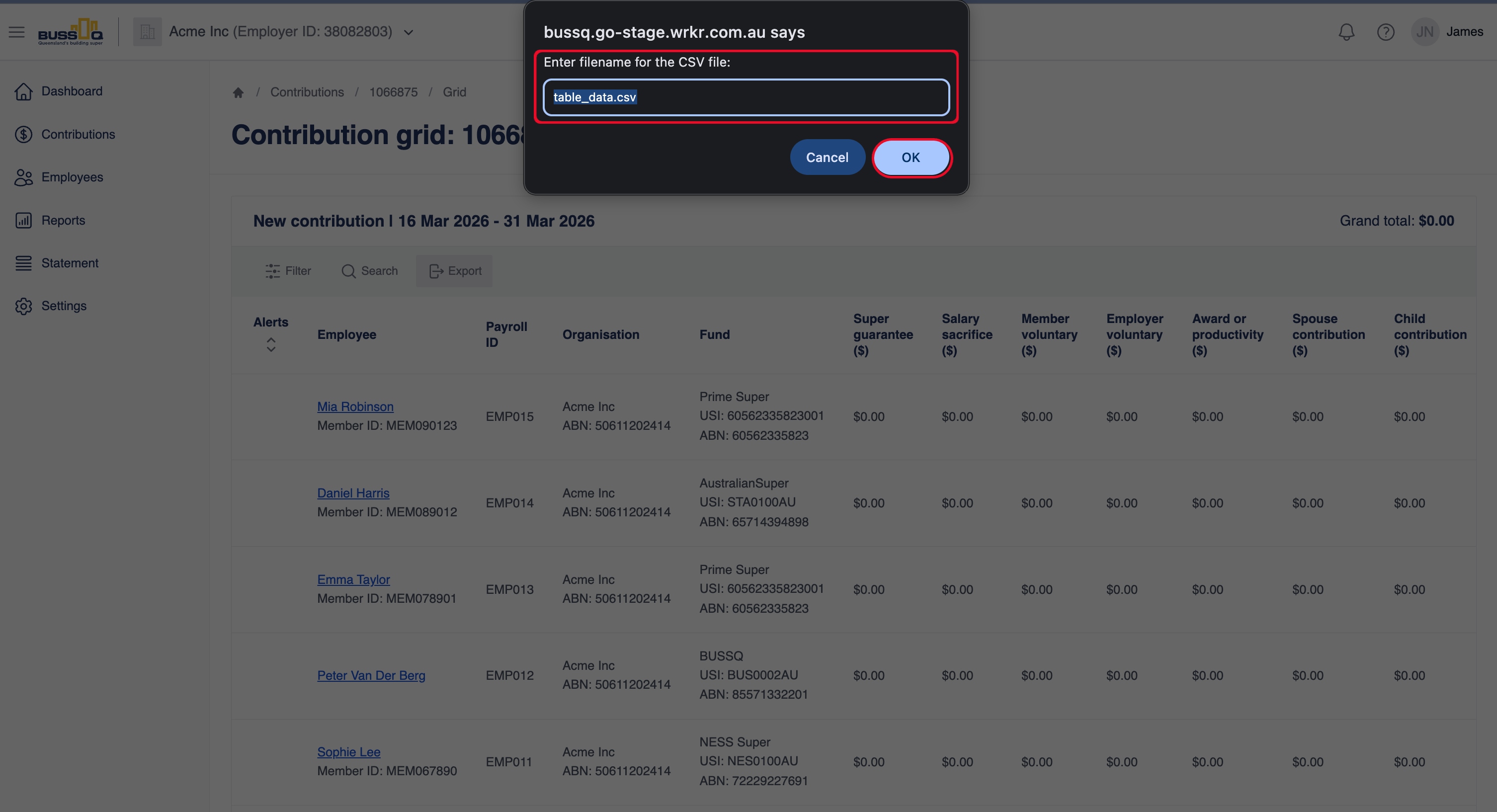Open the notifications bell
The width and height of the screenshot is (1497, 812).
[x=1346, y=32]
